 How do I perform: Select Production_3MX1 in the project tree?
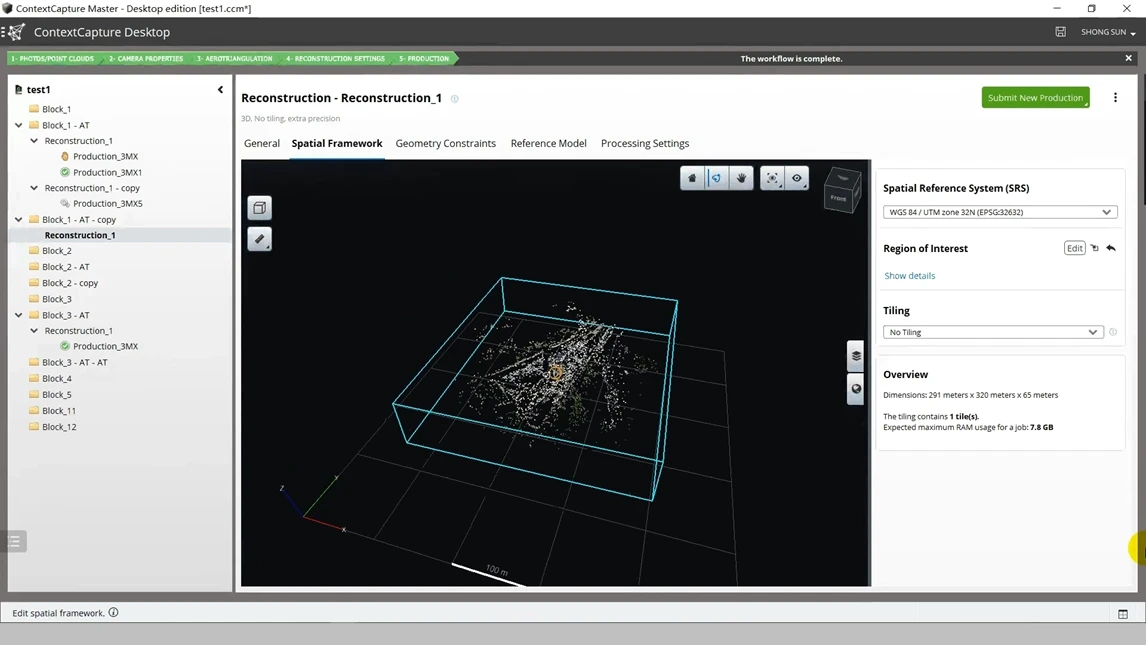(107, 172)
